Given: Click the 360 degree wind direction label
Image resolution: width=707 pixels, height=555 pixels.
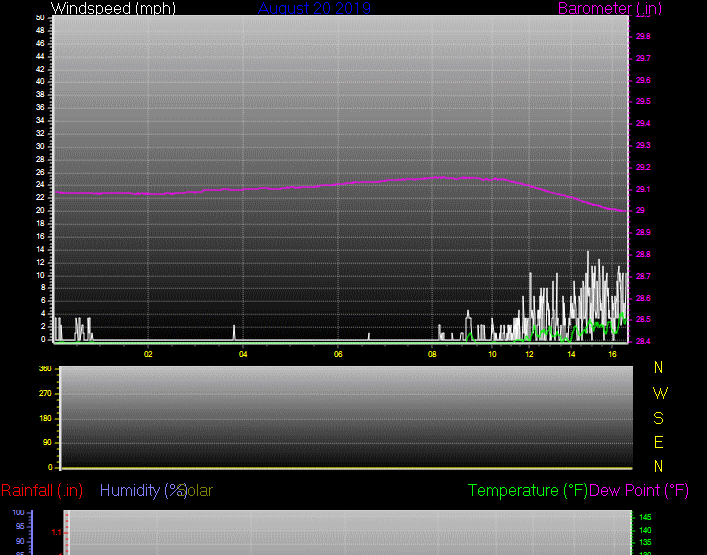Looking at the screenshot, I should 45,369.
